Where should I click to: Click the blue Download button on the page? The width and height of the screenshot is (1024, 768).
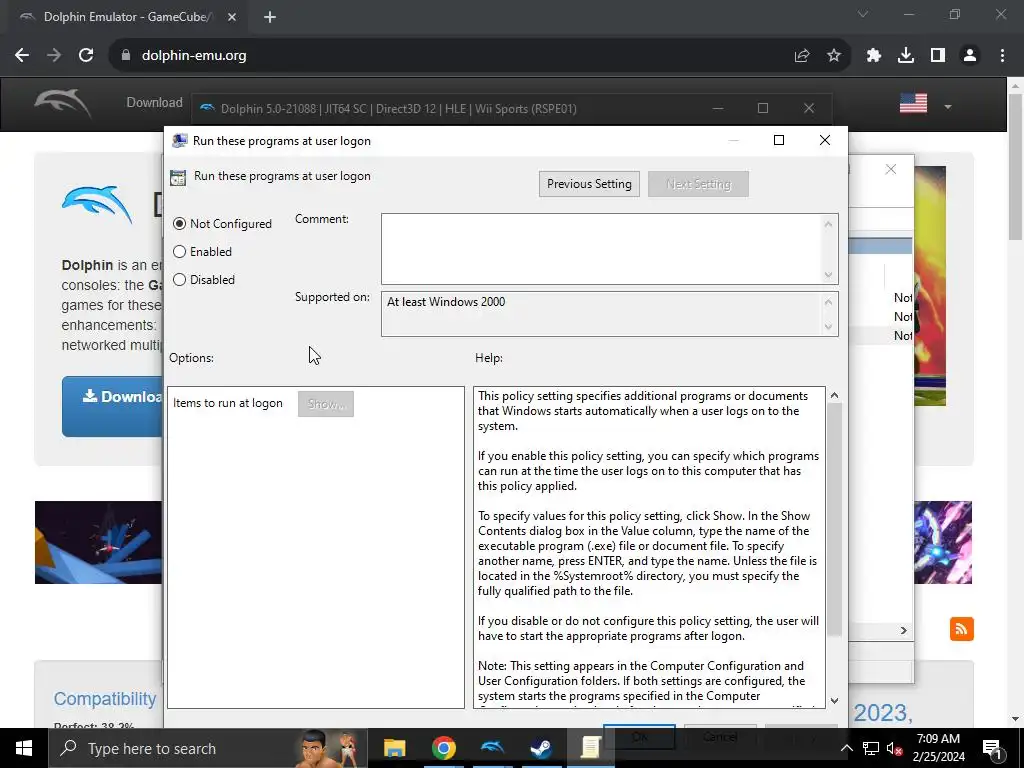point(112,406)
